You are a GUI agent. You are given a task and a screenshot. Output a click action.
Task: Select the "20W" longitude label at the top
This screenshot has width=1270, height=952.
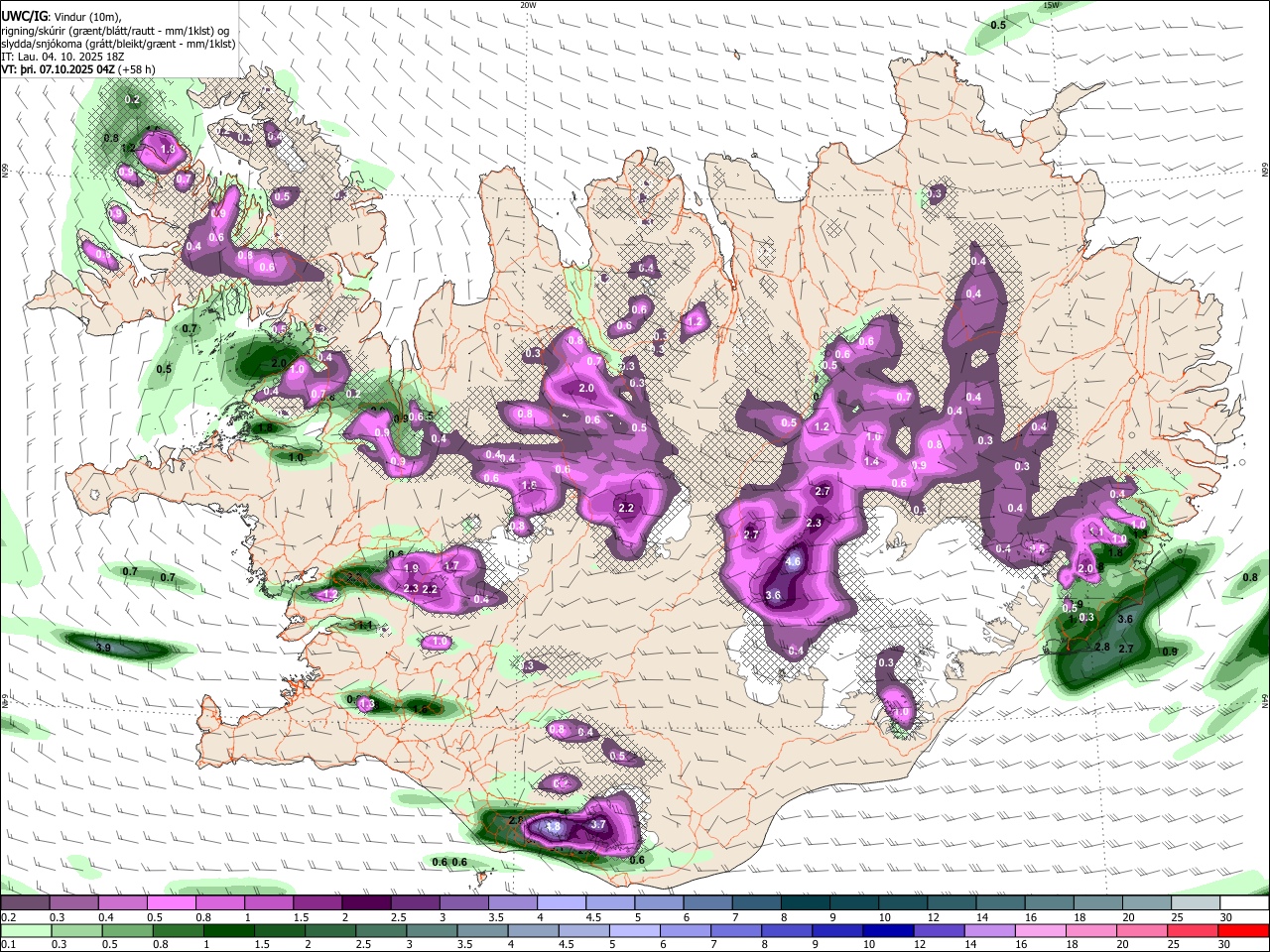[528, 5]
